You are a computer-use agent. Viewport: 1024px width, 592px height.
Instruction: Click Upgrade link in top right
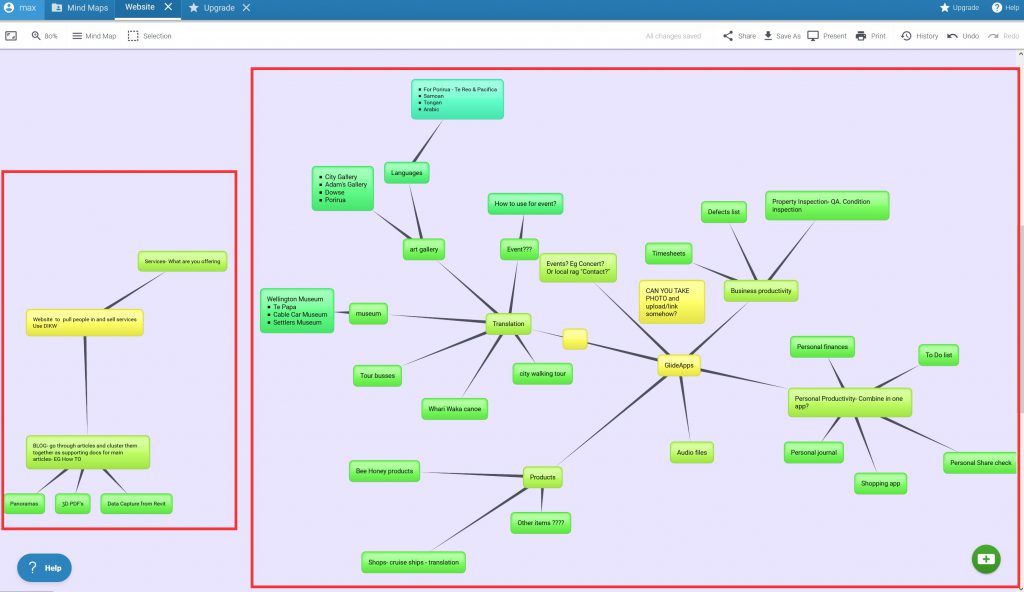tap(958, 8)
